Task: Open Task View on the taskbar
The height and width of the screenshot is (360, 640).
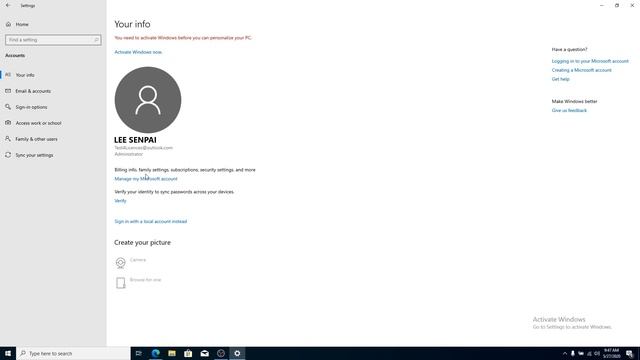Action: pyautogui.click(x=139, y=353)
